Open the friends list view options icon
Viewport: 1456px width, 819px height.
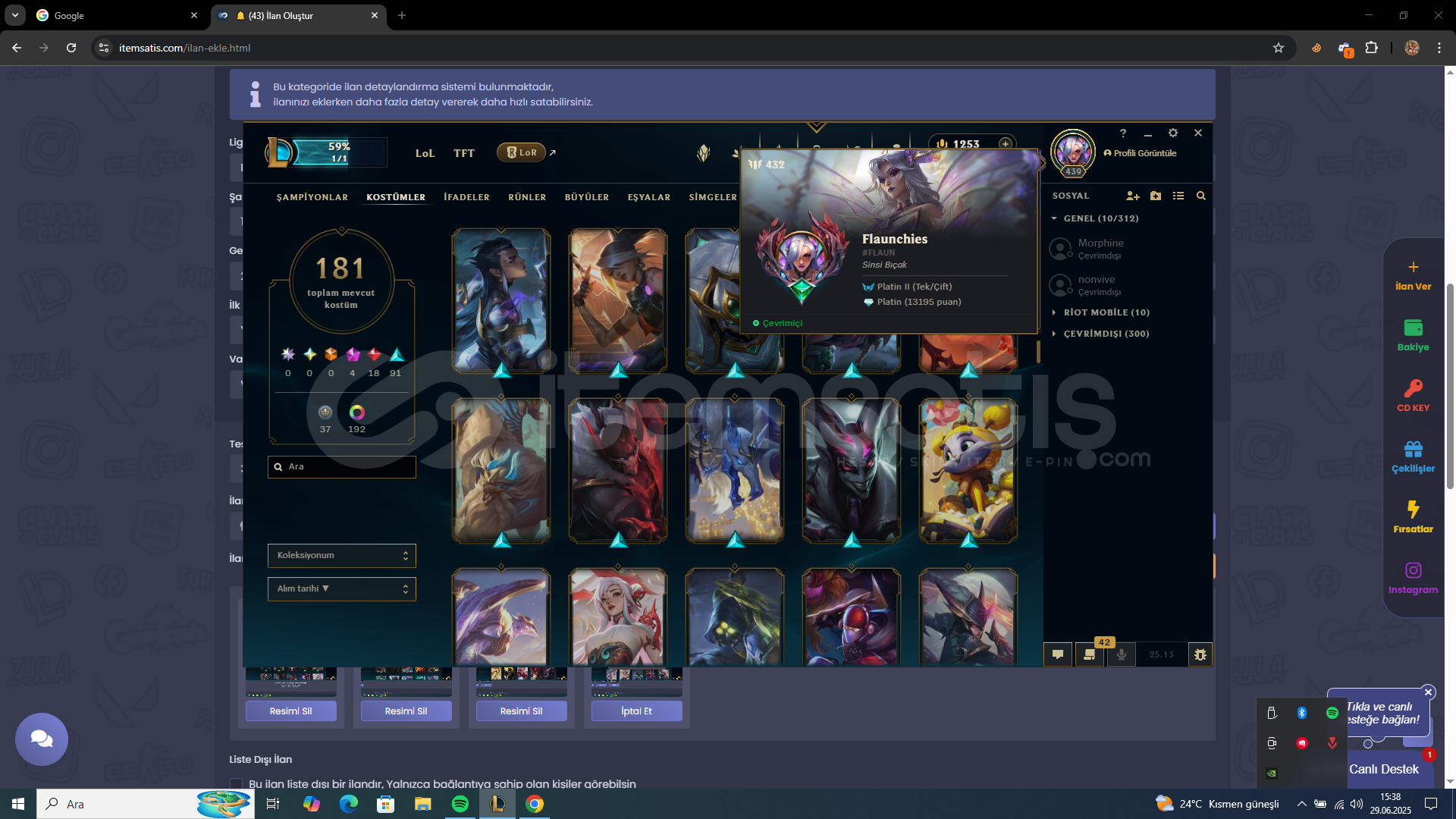[1178, 196]
